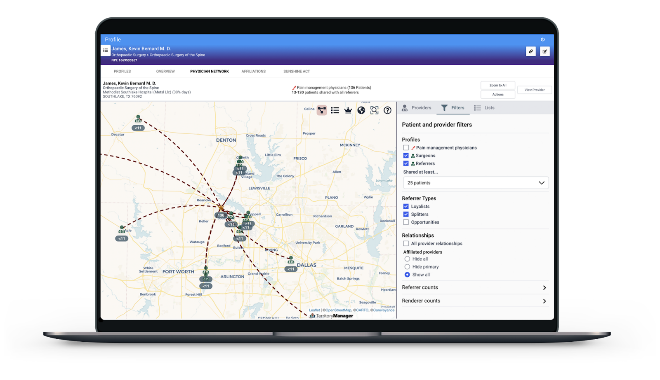
Task: Select the Hide all radio option
Action: (x=407, y=259)
